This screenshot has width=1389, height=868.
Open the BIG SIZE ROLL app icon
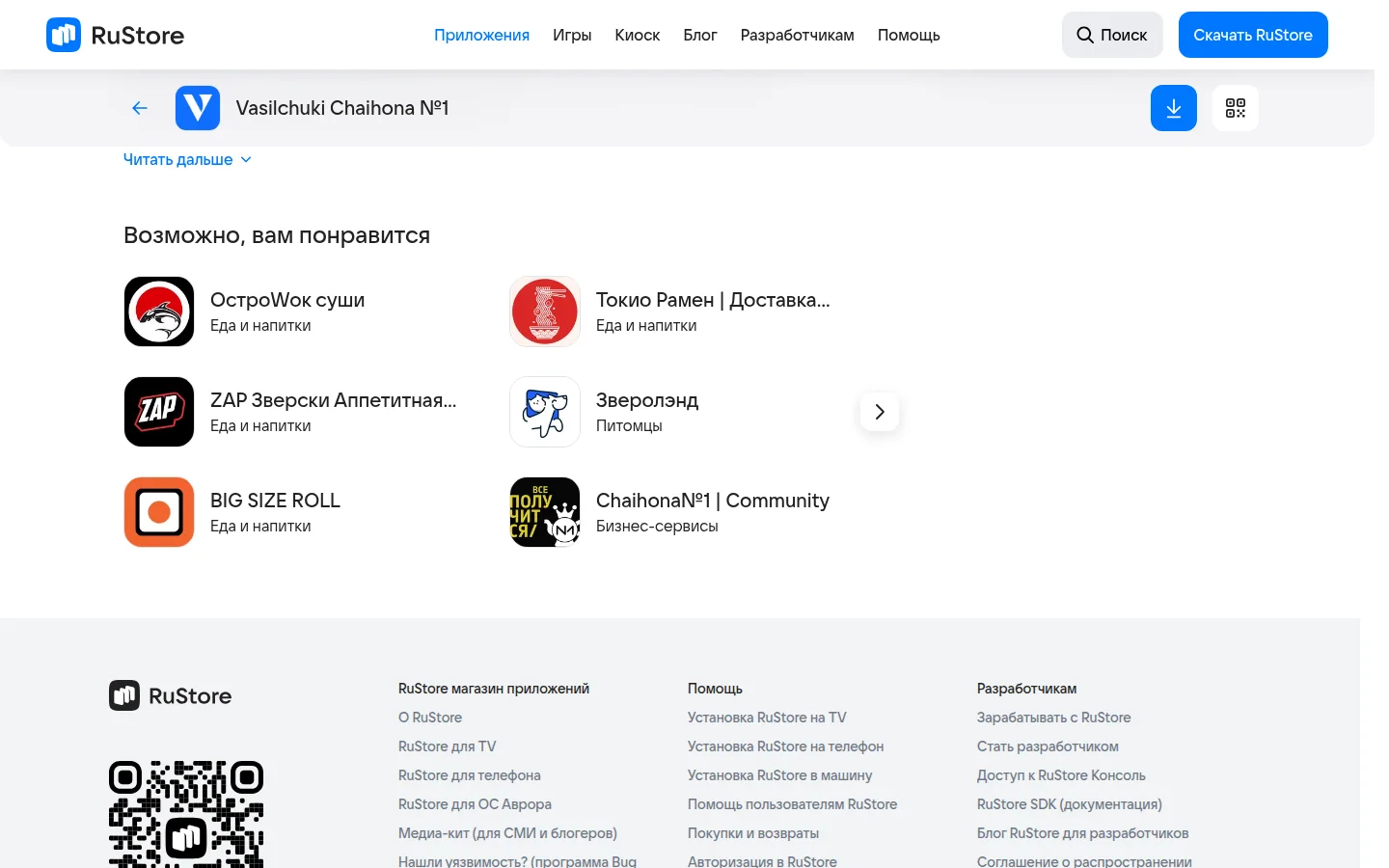[x=159, y=512]
